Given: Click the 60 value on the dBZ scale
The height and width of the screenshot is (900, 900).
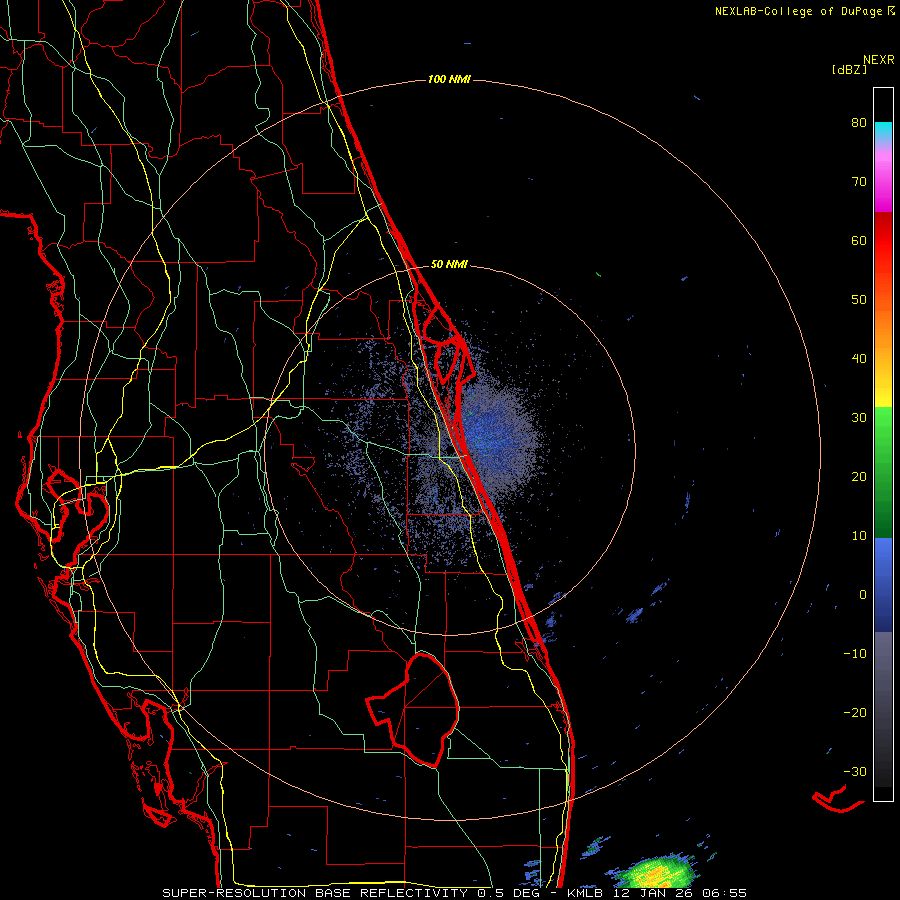Looking at the screenshot, I should (859, 240).
